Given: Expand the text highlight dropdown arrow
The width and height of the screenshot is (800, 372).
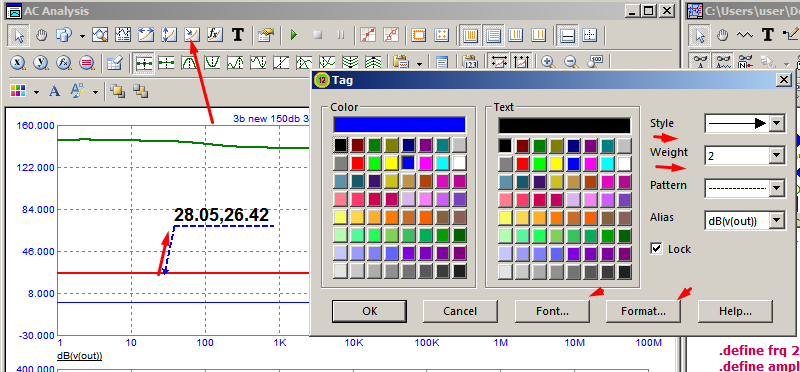Looking at the screenshot, I should [95, 92].
